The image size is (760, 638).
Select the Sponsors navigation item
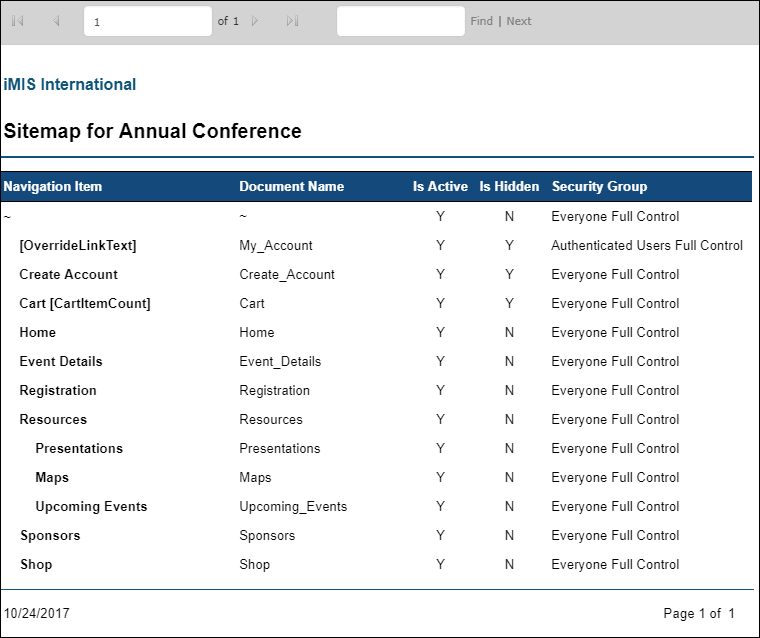[x=50, y=536]
